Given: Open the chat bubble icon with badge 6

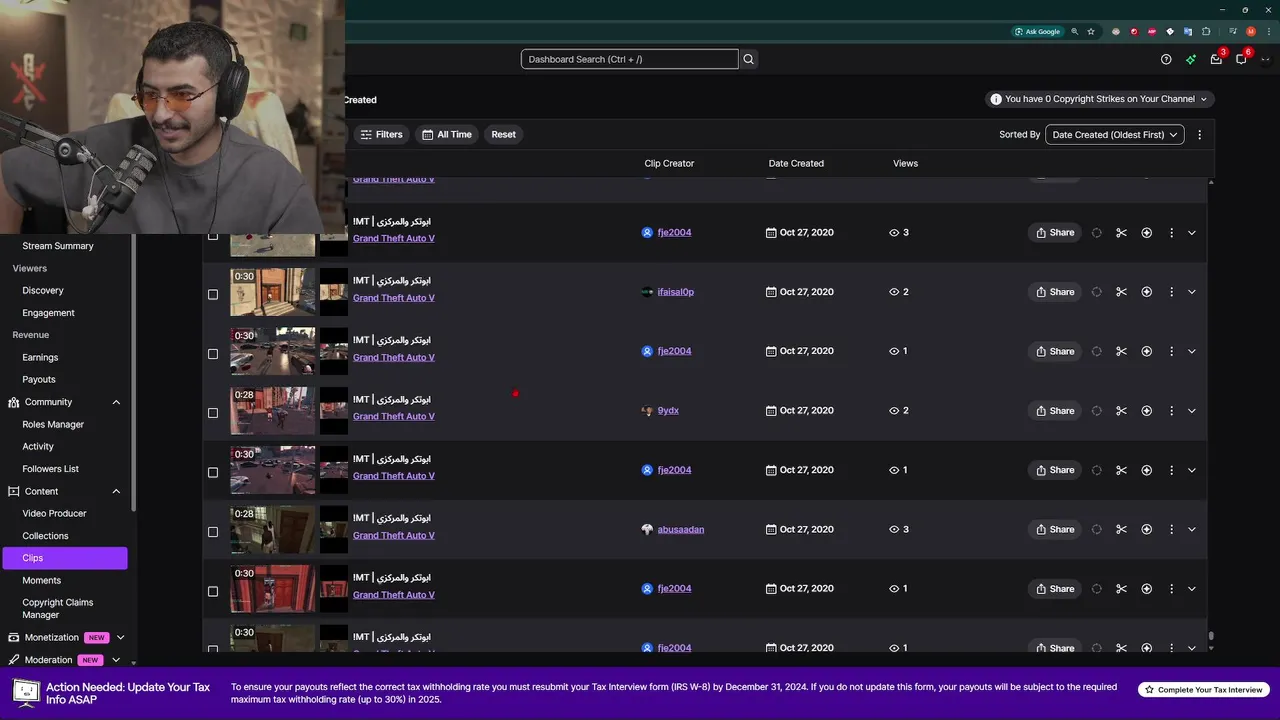Looking at the screenshot, I should pyautogui.click(x=1241, y=59).
